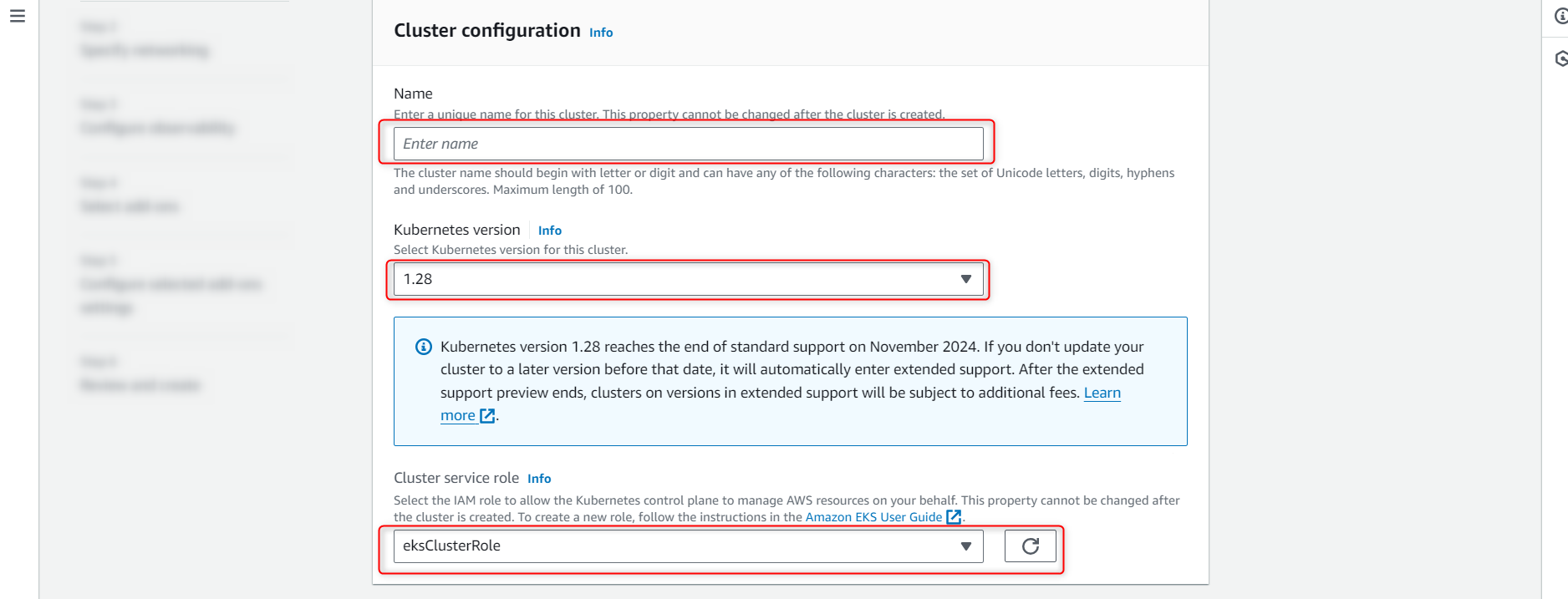
Task: Refresh the Cluster service role list
Action: point(1030,546)
